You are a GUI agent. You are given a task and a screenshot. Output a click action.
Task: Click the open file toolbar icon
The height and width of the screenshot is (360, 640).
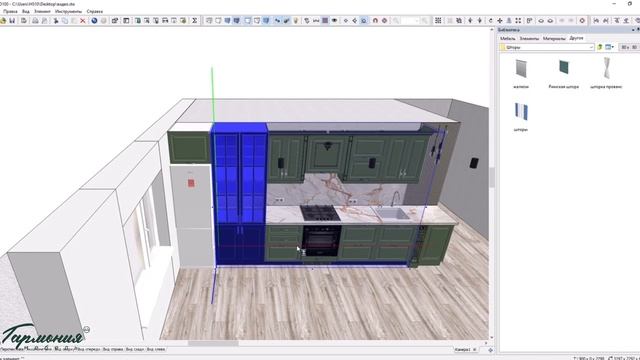point(3,20)
